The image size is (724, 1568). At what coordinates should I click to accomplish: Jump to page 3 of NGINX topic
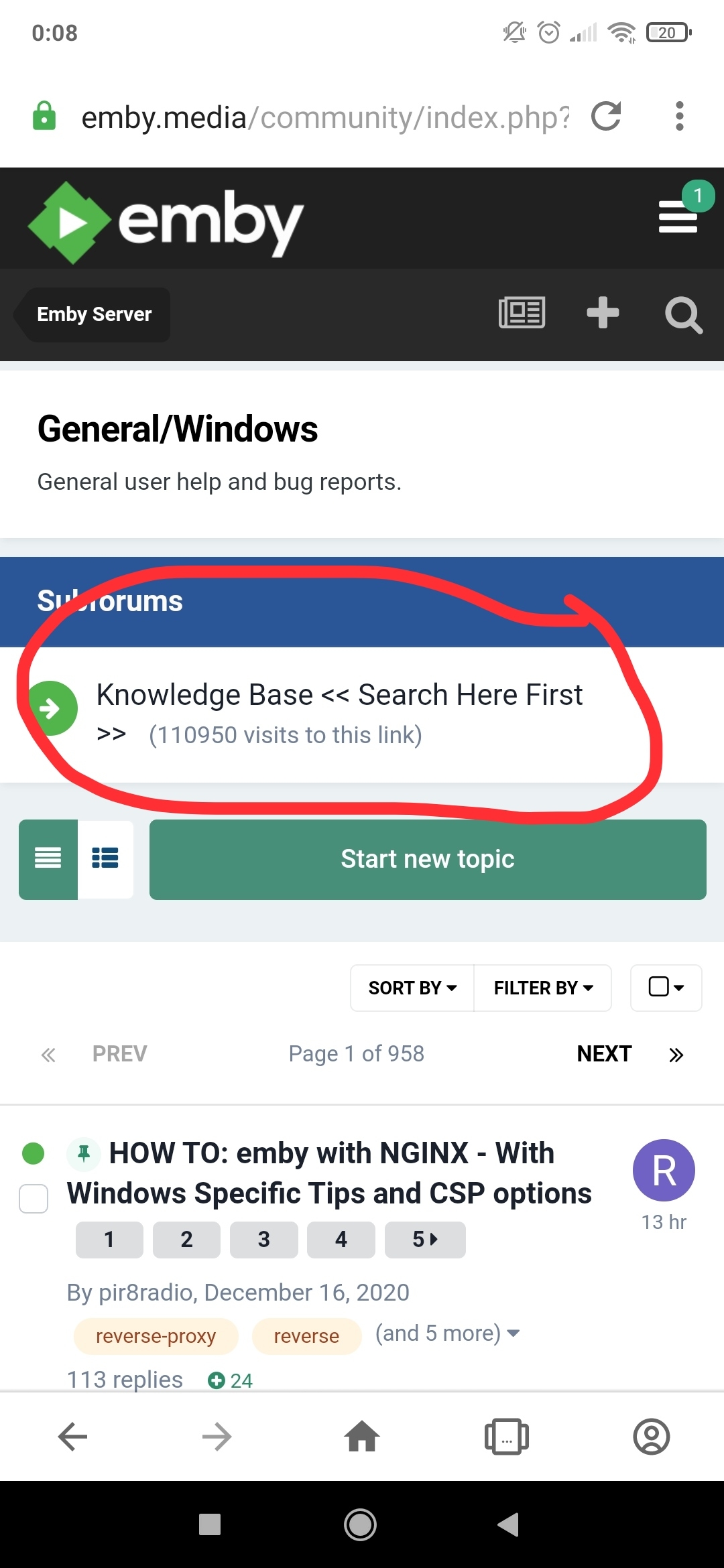tap(263, 1240)
